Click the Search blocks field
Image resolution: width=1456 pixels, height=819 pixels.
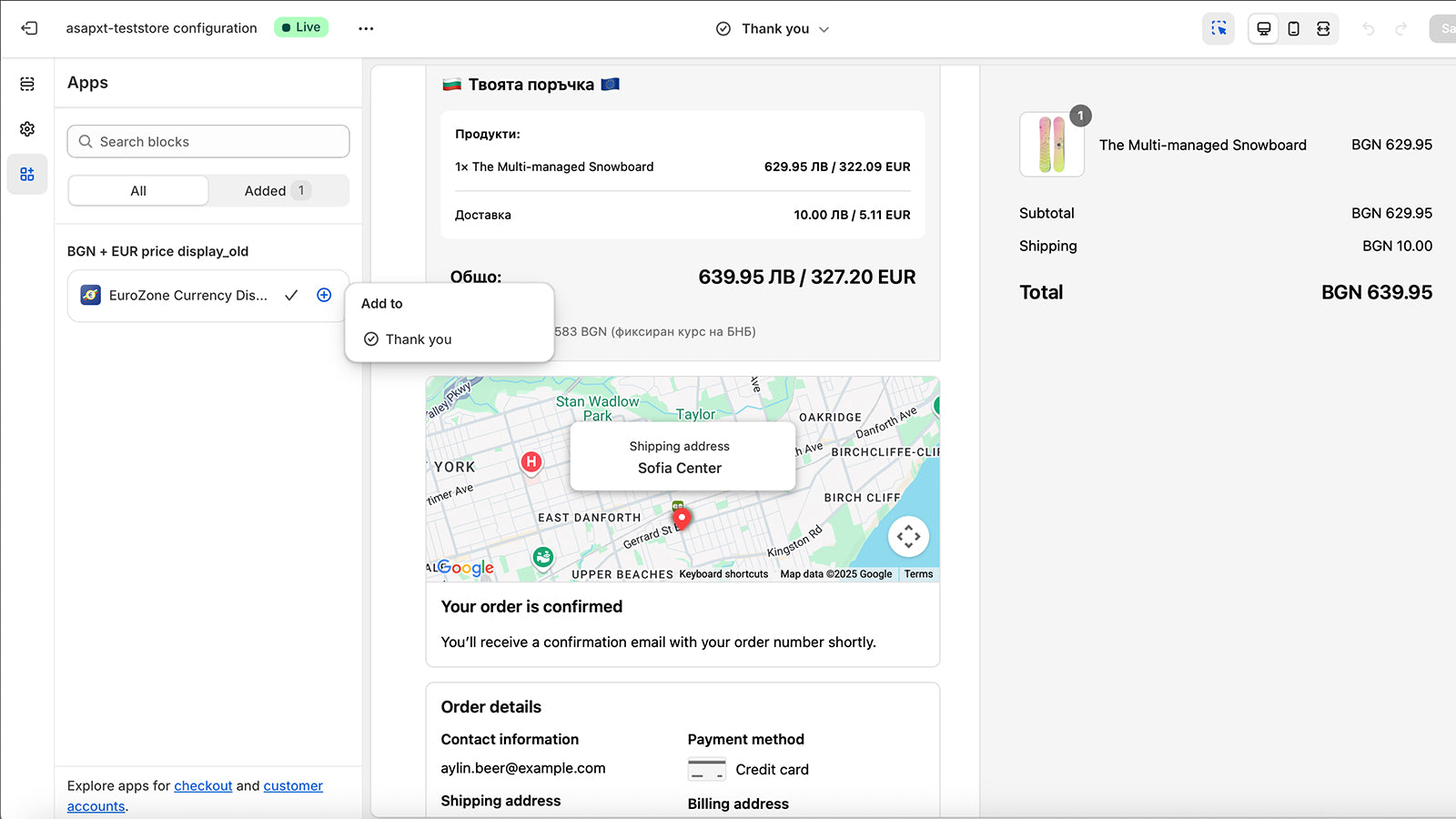coord(207,141)
